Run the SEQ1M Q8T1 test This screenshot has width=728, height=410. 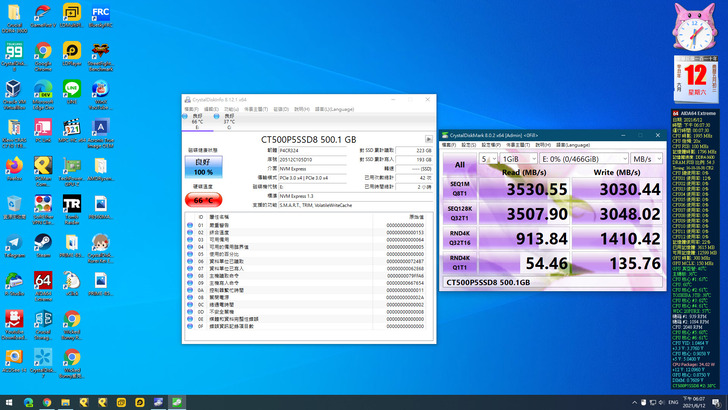pos(460,189)
